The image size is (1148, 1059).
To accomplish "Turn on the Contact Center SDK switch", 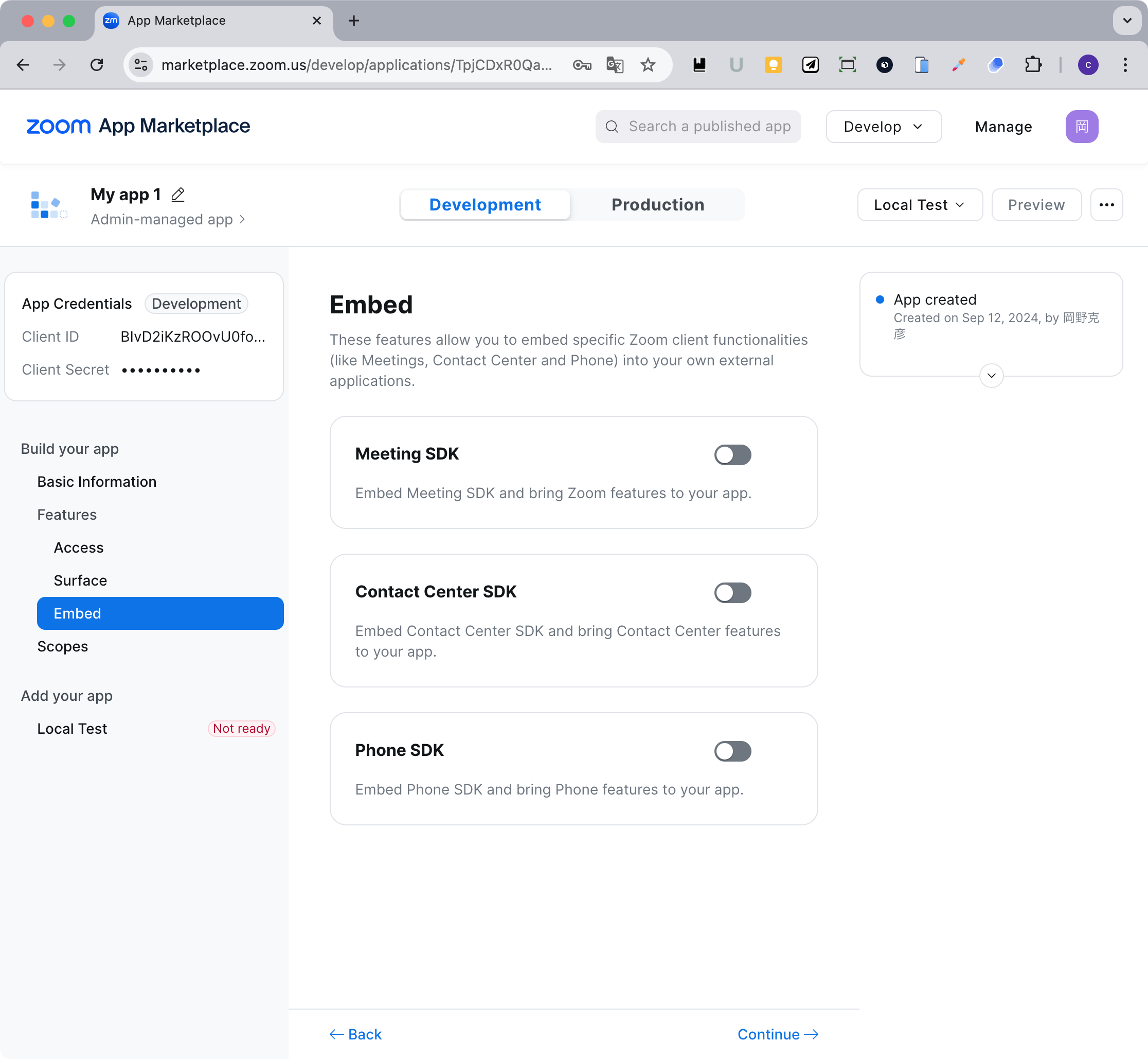I will tap(732, 593).
